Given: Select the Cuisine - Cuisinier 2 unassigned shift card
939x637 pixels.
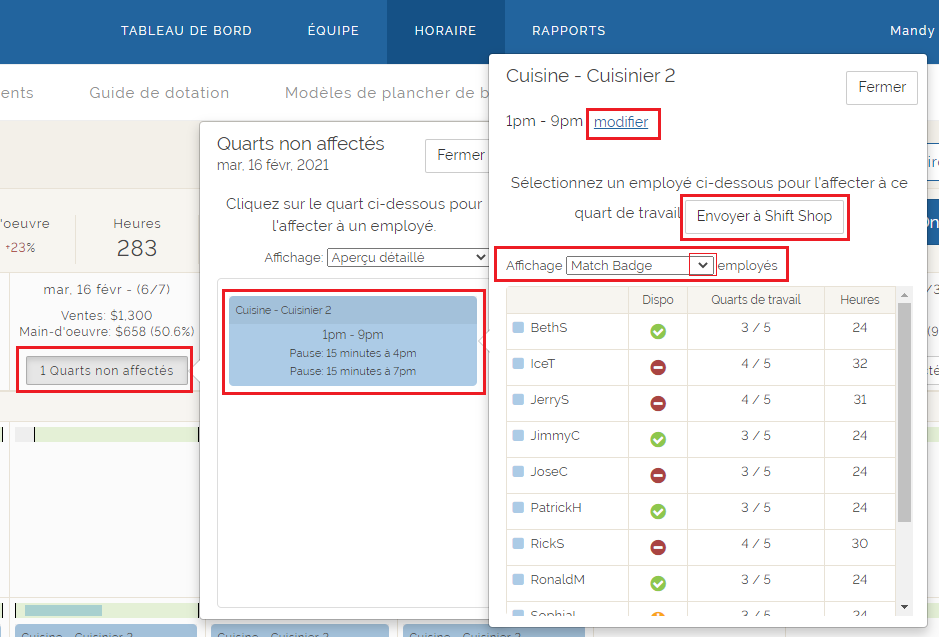Looking at the screenshot, I should (x=352, y=340).
